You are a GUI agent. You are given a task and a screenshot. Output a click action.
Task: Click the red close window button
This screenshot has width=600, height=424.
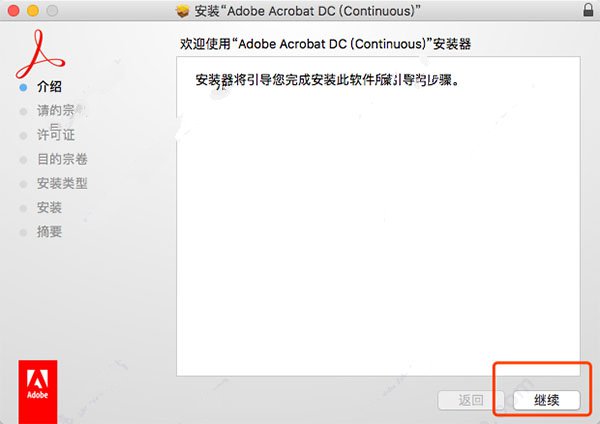click(x=13, y=11)
